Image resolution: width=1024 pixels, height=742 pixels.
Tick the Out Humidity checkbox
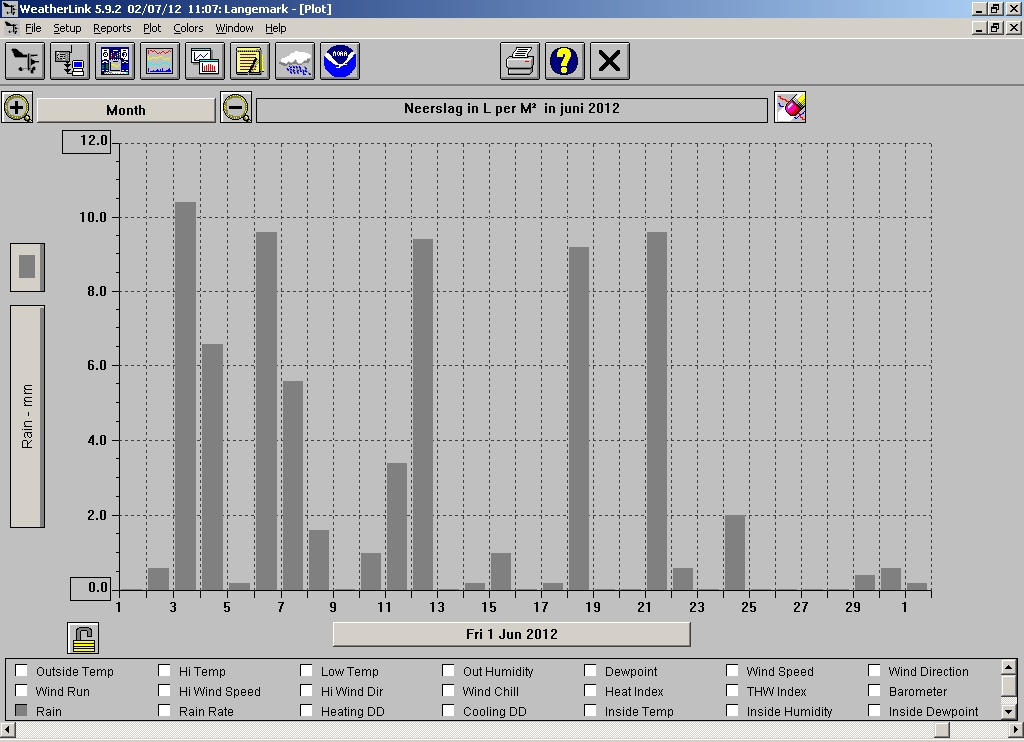pos(448,671)
